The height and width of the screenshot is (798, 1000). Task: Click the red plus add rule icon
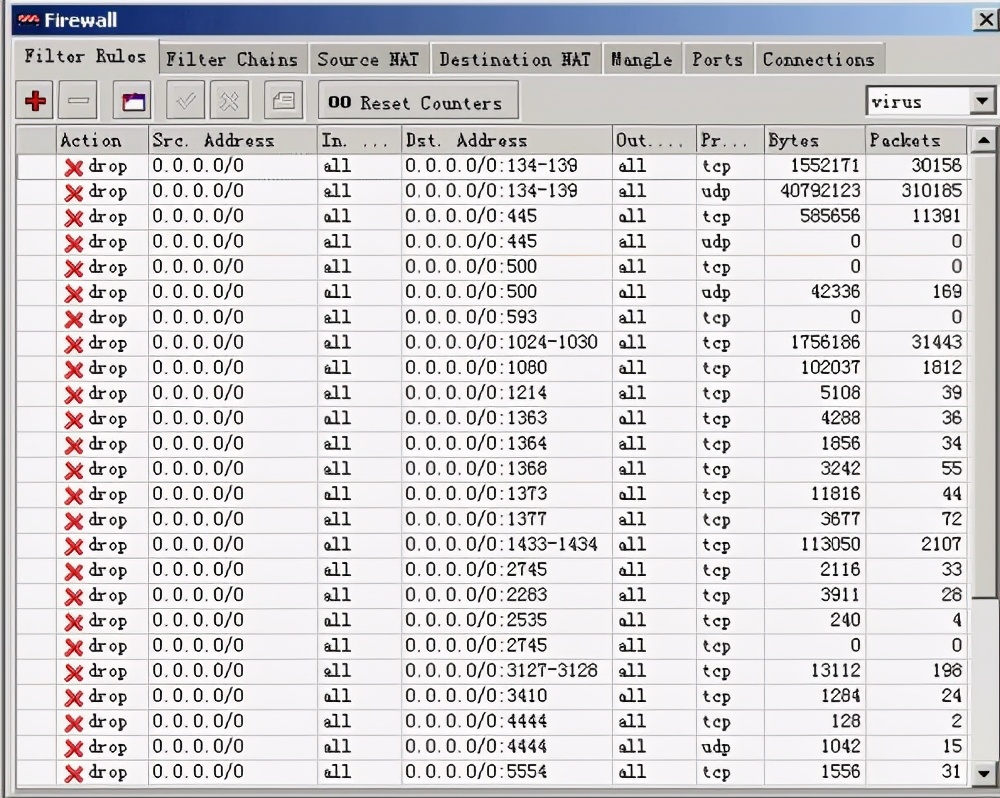tap(36, 101)
